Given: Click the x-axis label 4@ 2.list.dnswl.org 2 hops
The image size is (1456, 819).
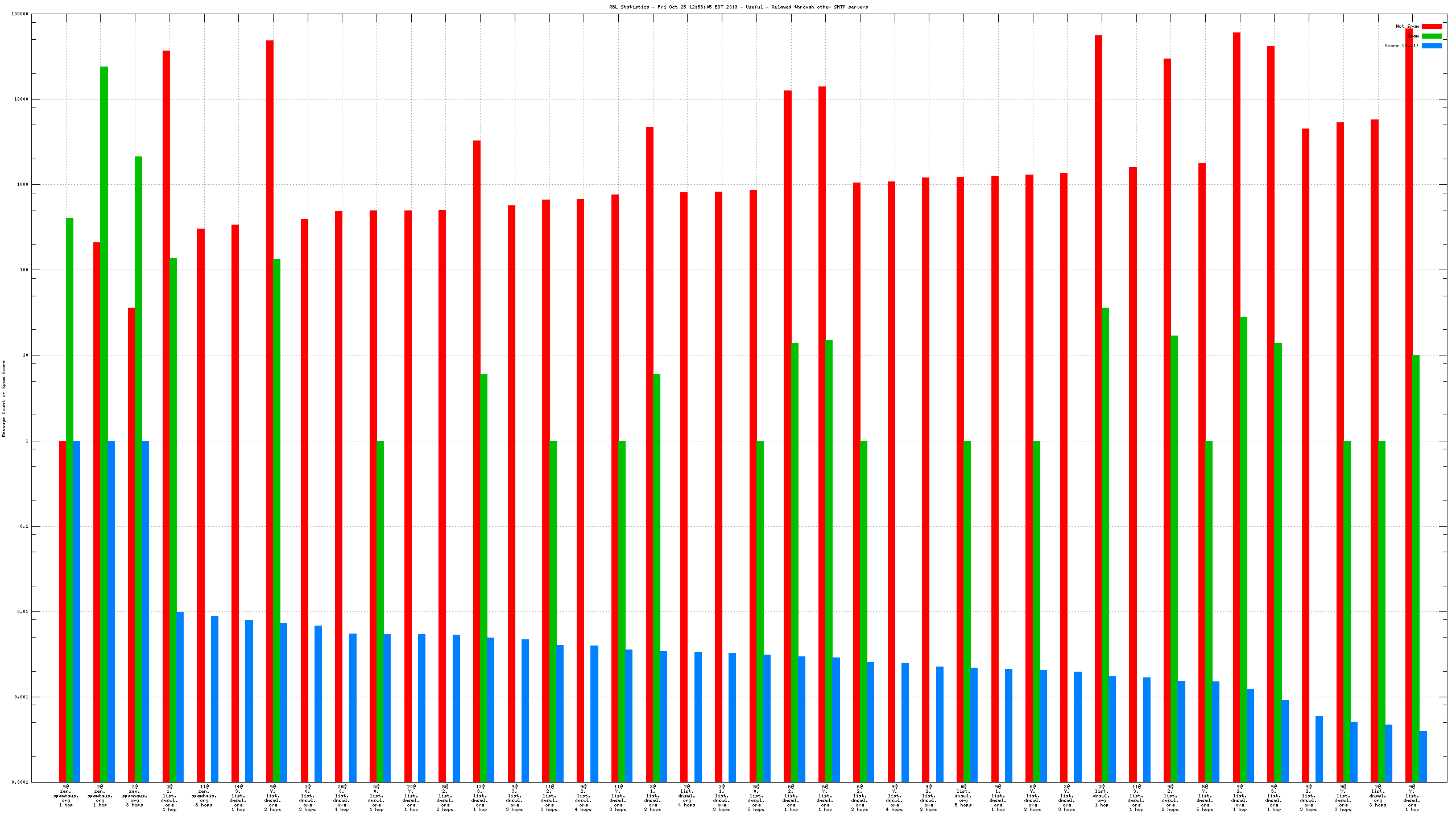Looking at the screenshot, I should tap(928, 797).
